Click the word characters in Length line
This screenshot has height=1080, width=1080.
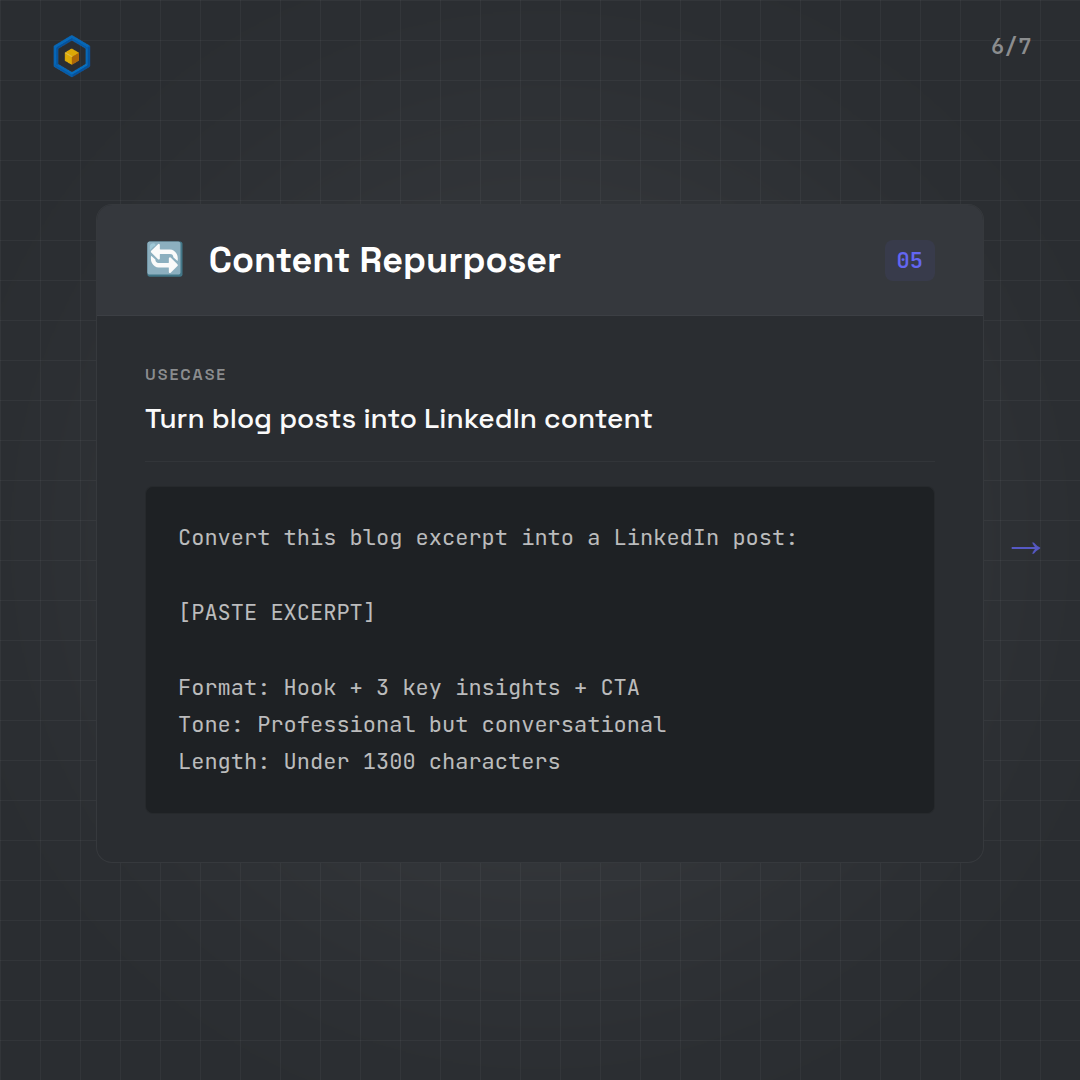coord(494,762)
